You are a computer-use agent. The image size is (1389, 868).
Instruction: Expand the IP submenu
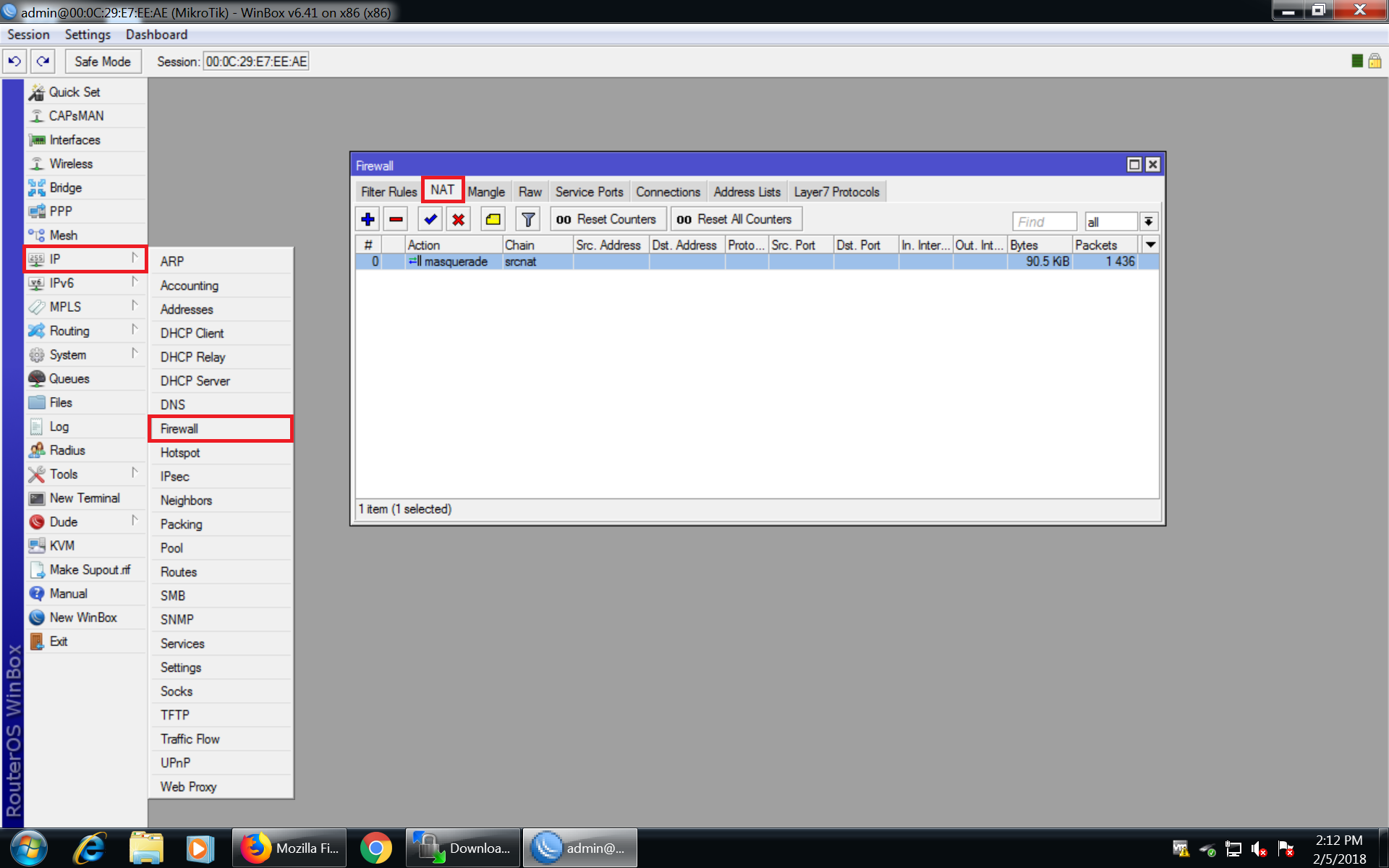pos(85,259)
